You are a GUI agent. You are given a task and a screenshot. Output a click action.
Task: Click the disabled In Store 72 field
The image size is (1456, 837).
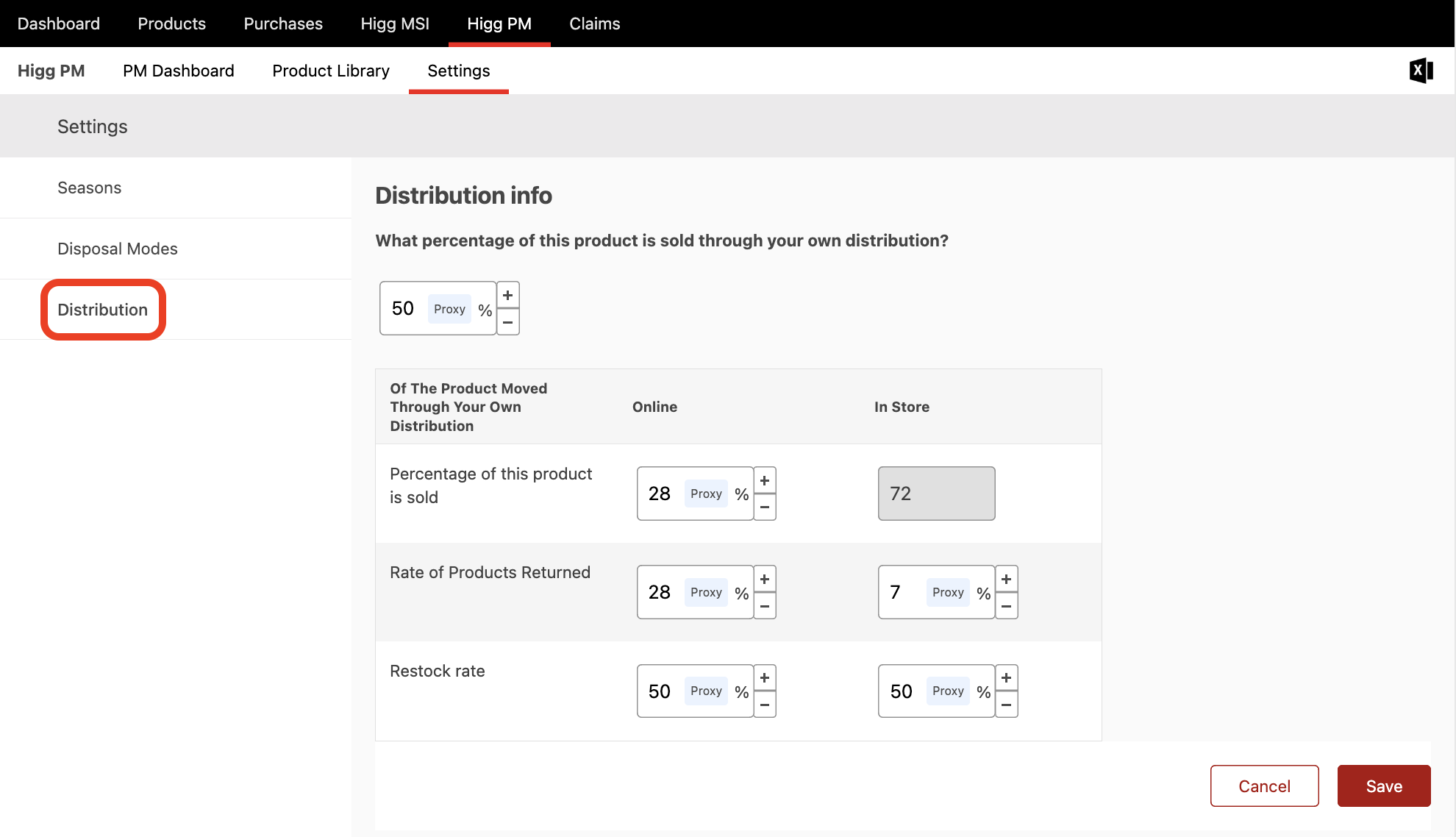(x=936, y=494)
